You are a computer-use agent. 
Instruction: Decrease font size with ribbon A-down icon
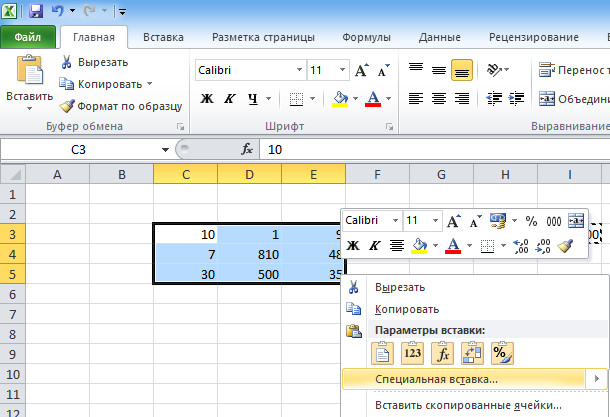384,70
